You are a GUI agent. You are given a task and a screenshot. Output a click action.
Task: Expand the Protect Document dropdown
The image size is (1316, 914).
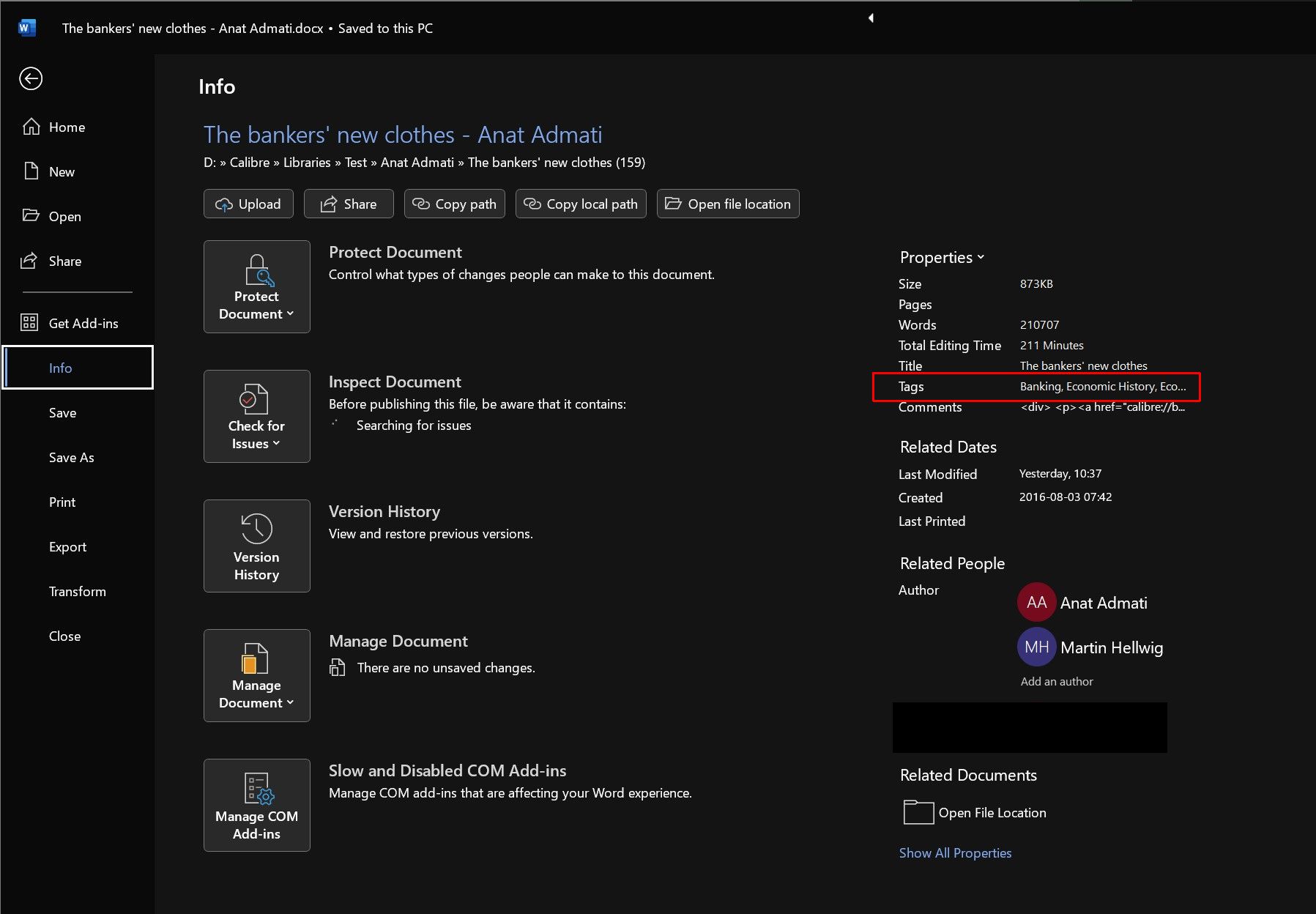click(x=256, y=286)
